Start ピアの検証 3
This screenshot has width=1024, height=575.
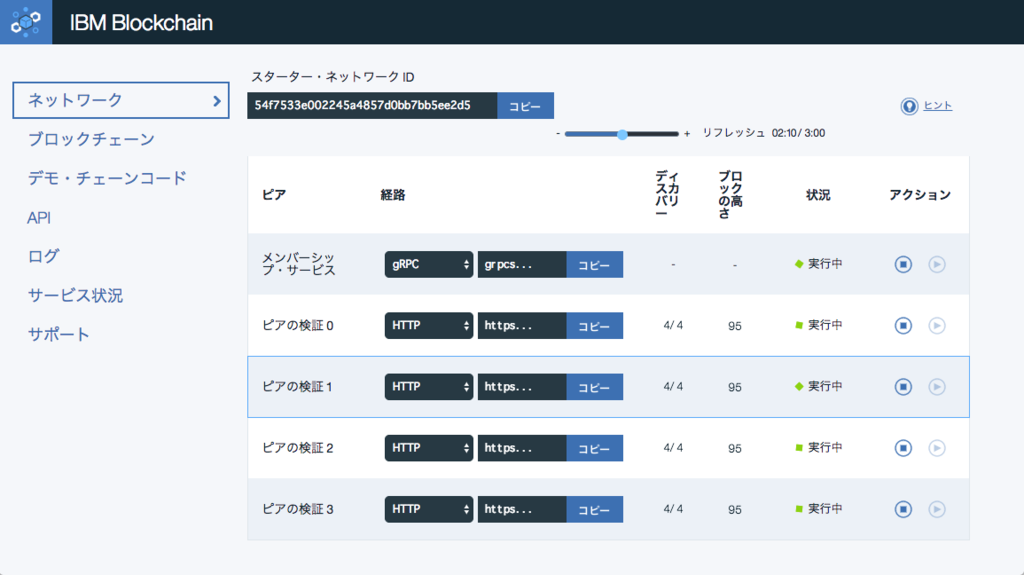[x=936, y=509]
